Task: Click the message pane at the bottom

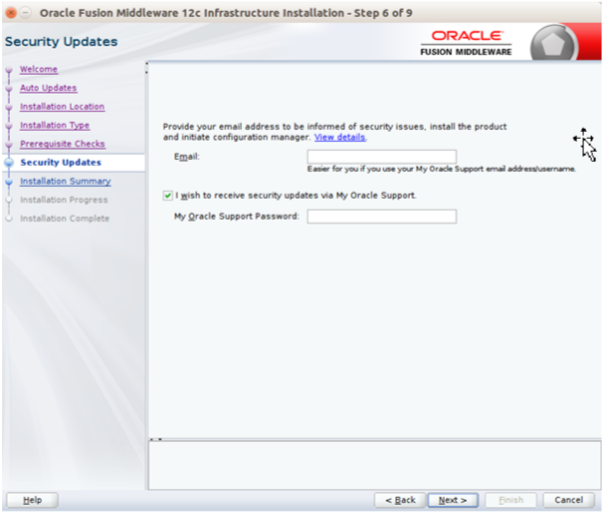Action: [375, 465]
